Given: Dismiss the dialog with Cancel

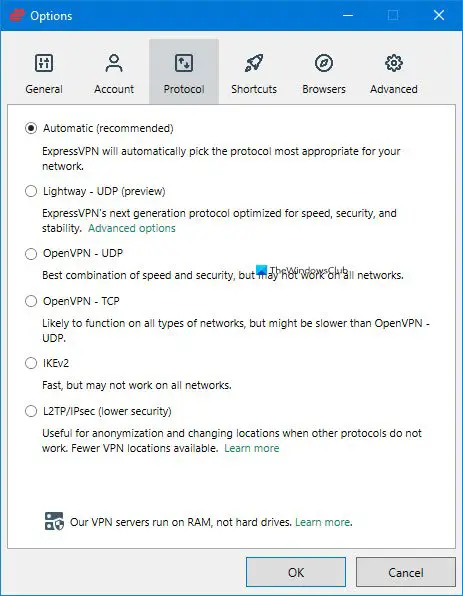Looking at the screenshot, I should (406, 572).
